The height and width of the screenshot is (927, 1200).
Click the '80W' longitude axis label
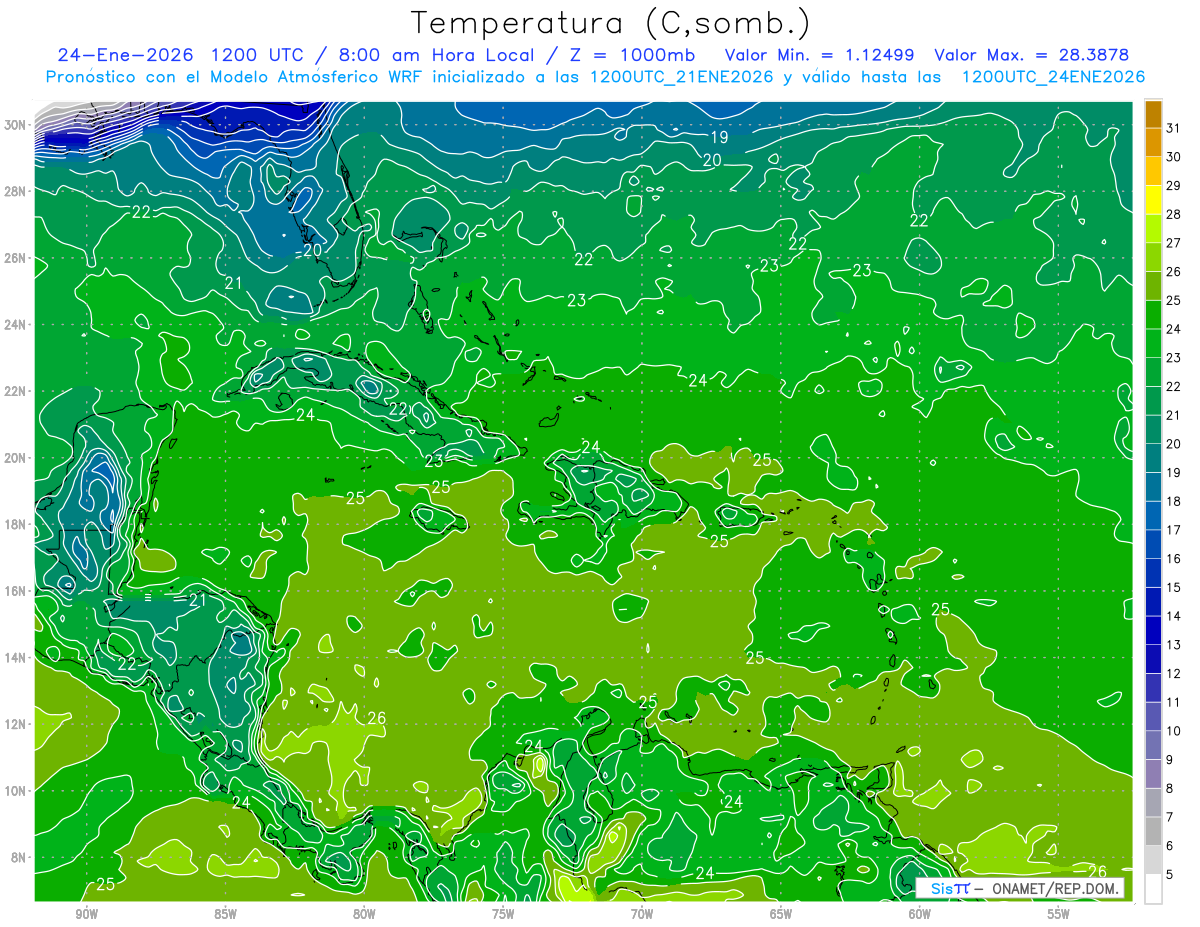click(x=364, y=914)
